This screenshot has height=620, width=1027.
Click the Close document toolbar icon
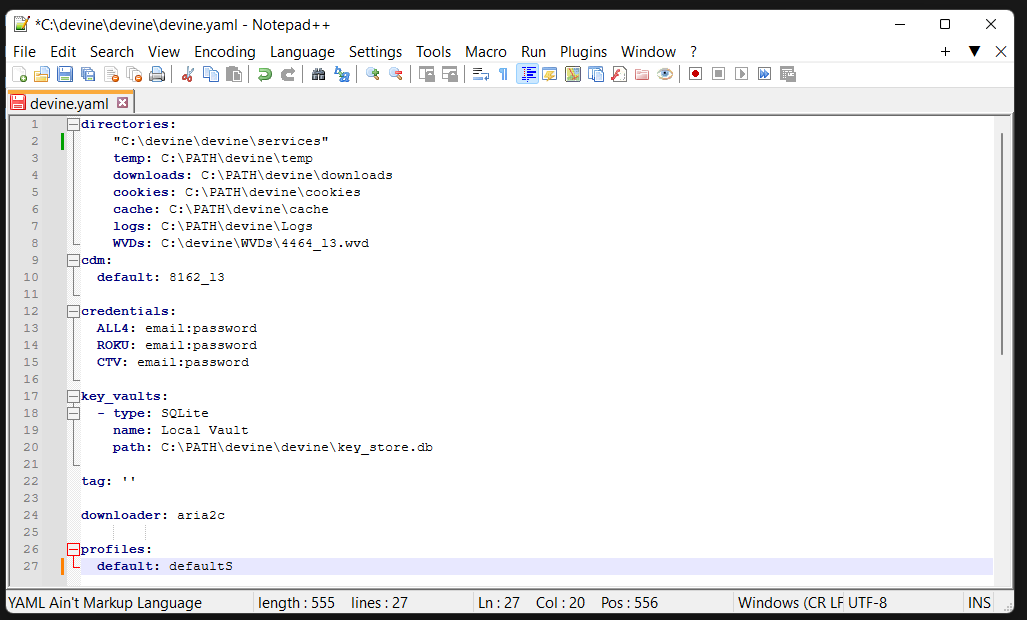111,74
